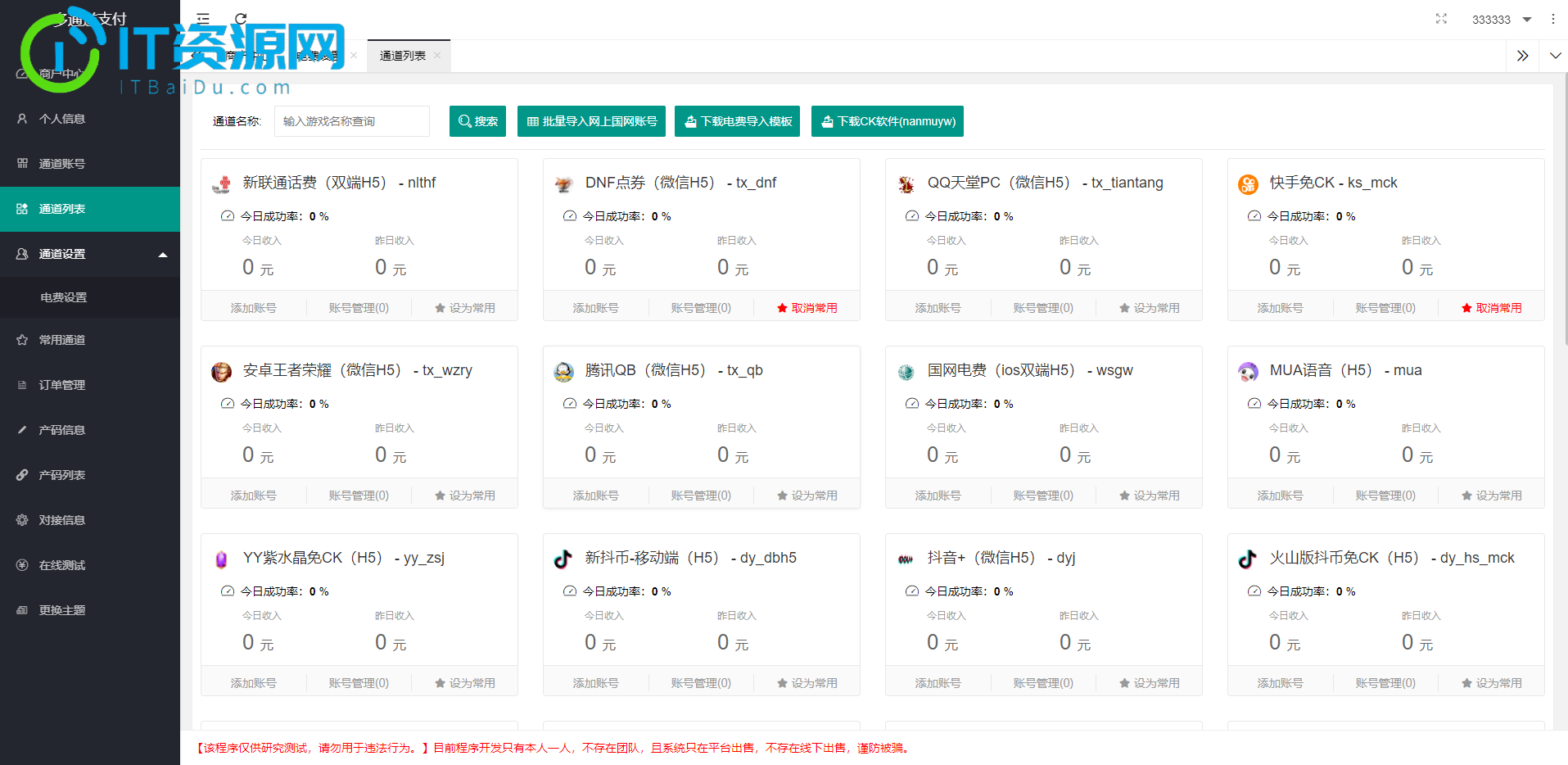Click 批量导入网上国网账号 button
Viewport: 1568px width, 765px height.
coord(591,121)
